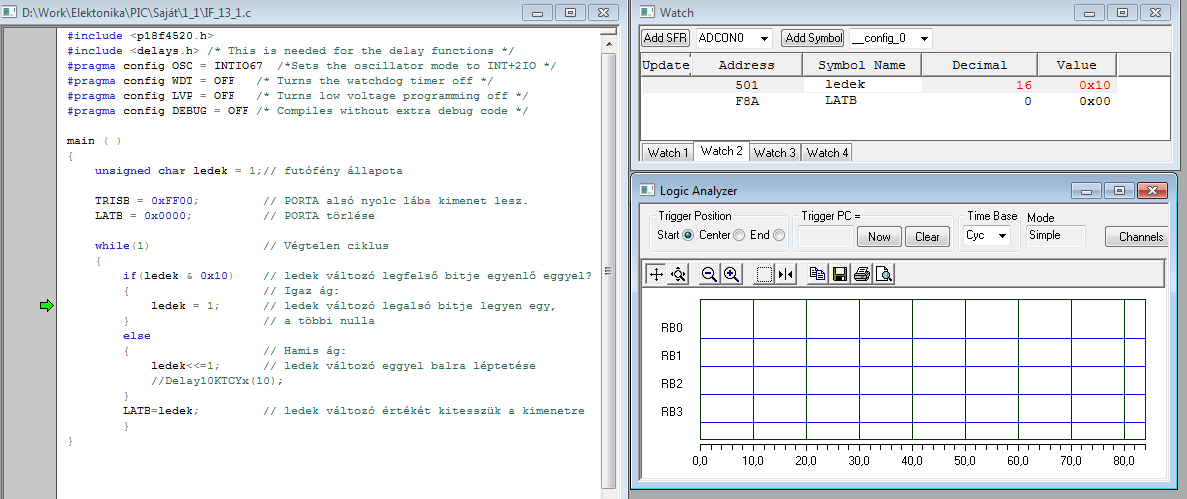Save the Logic Analyzer data
The height and width of the screenshot is (499, 1187).
(840, 274)
